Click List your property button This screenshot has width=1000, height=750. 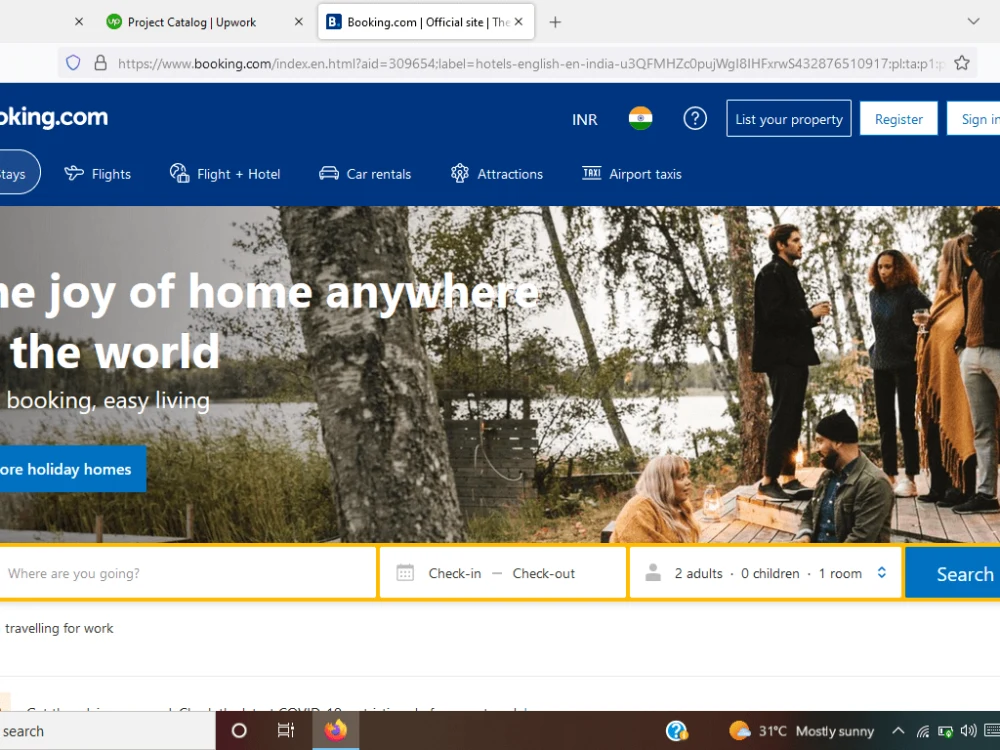tap(788, 119)
